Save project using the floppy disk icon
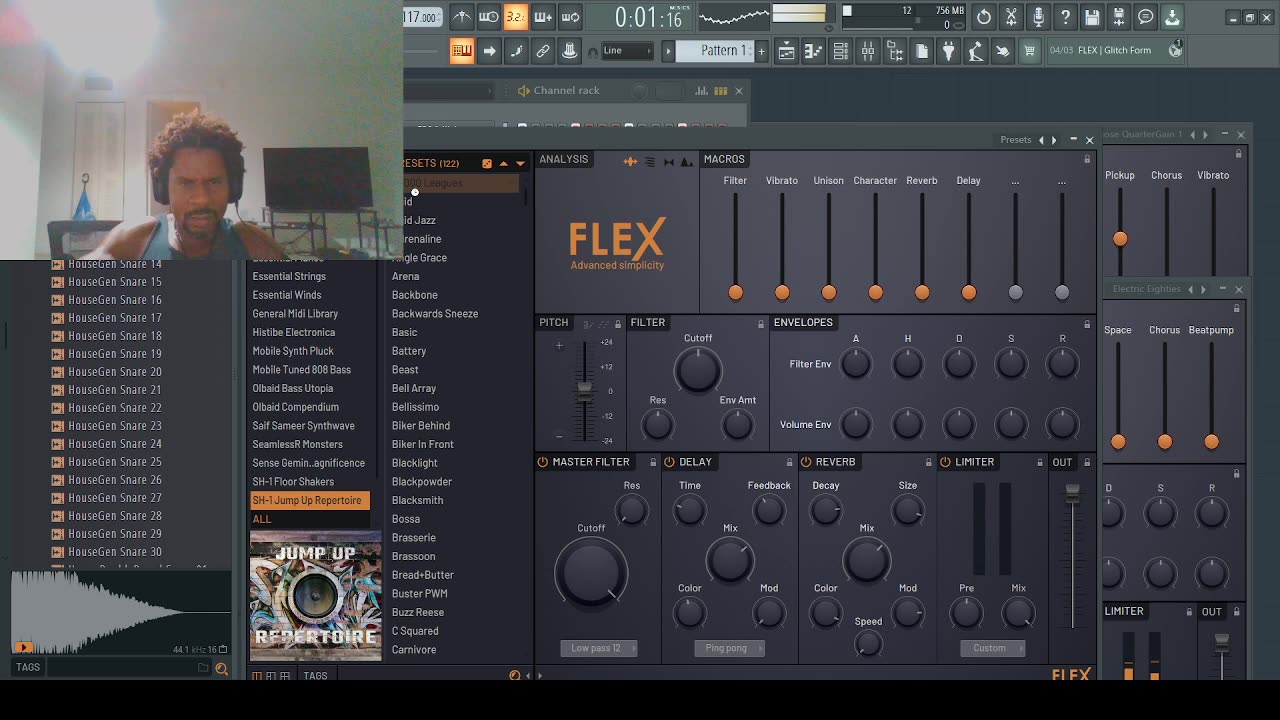1280x720 pixels. coord(1092,17)
